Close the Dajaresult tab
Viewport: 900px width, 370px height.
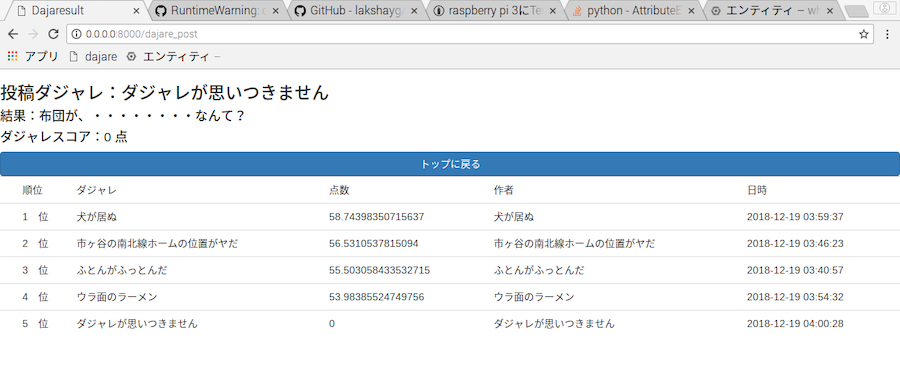coord(136,11)
